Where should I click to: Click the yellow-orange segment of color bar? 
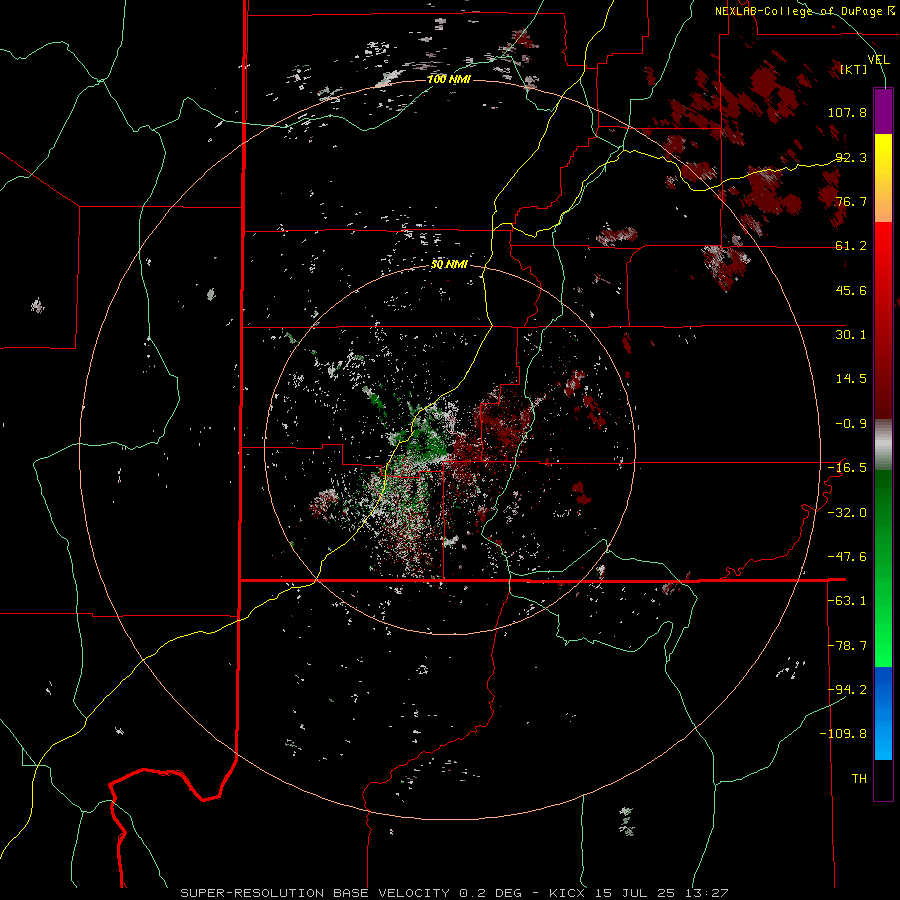coord(883,178)
